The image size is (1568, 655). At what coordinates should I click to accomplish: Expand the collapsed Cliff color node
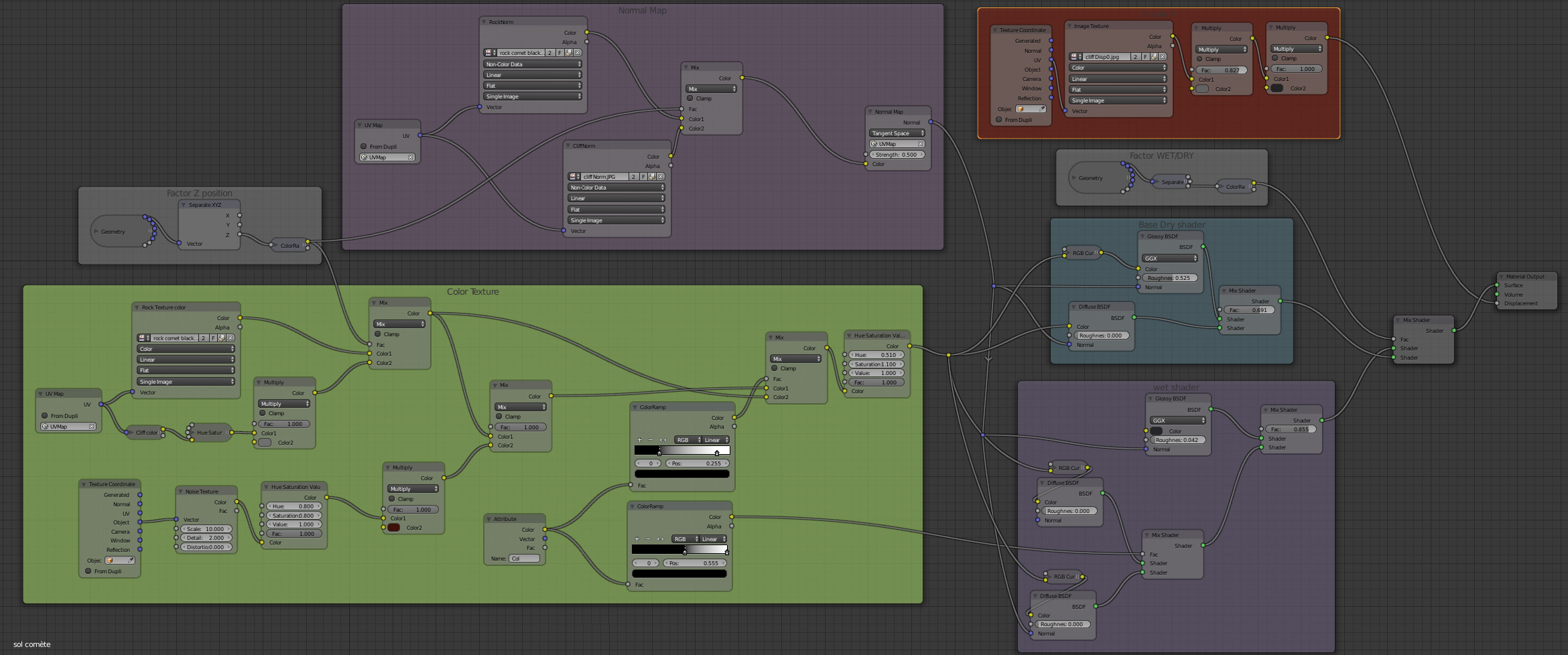(x=131, y=433)
